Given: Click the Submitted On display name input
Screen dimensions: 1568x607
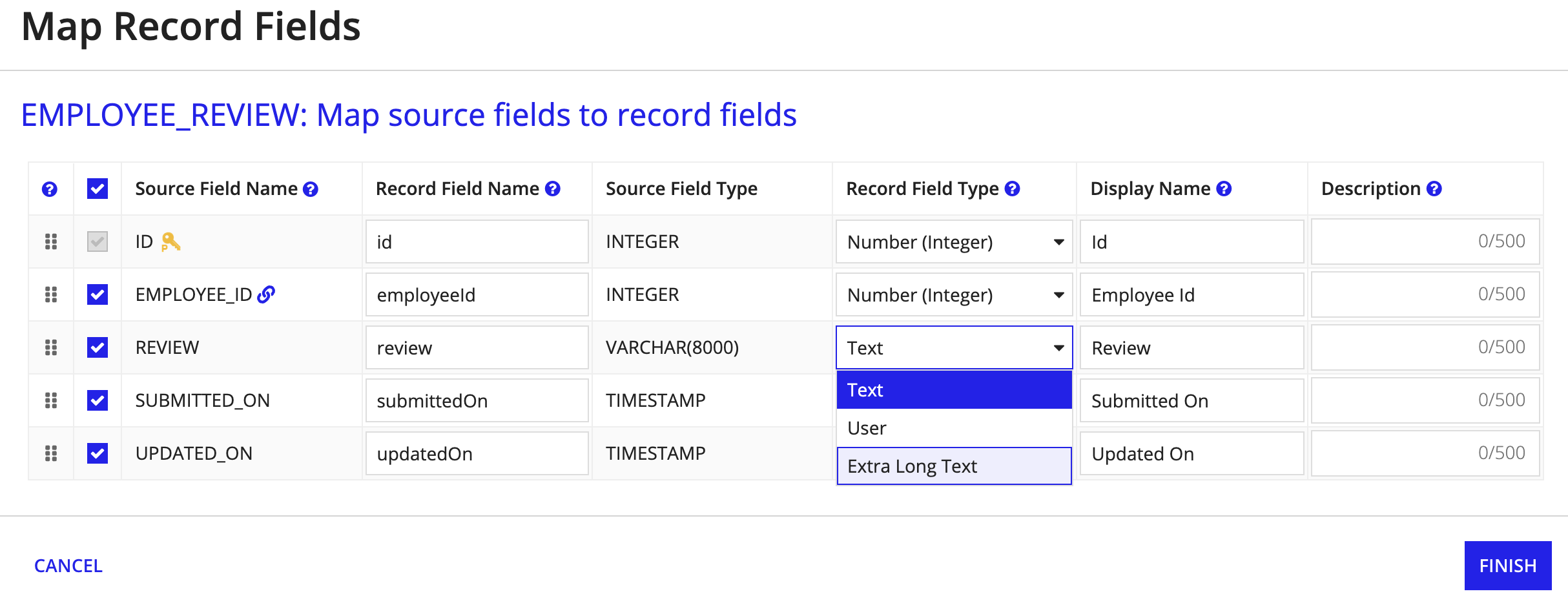Looking at the screenshot, I should coord(1192,400).
